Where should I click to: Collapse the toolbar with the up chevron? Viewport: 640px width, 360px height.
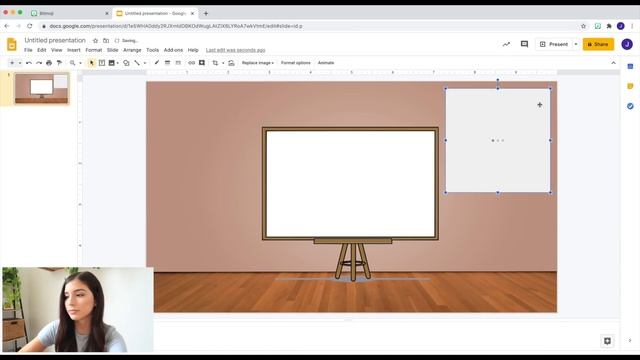click(613, 63)
